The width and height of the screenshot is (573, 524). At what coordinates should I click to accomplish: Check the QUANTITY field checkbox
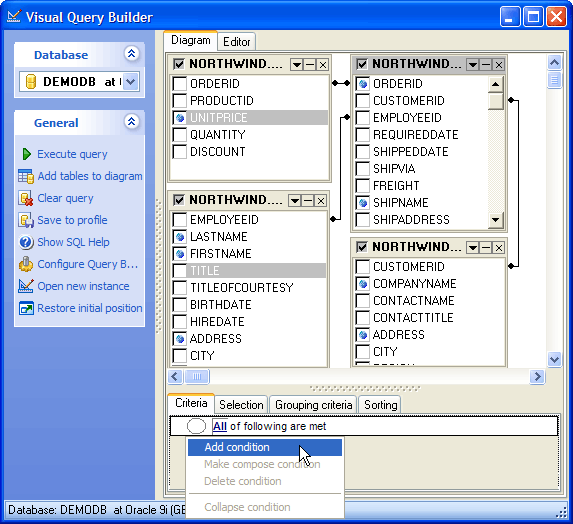(179, 134)
